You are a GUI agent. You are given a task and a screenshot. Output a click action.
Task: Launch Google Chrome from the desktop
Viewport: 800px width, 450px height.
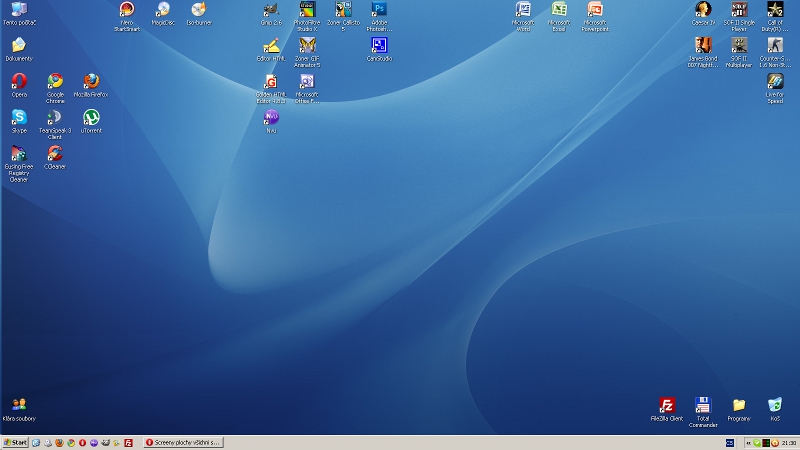[55, 88]
